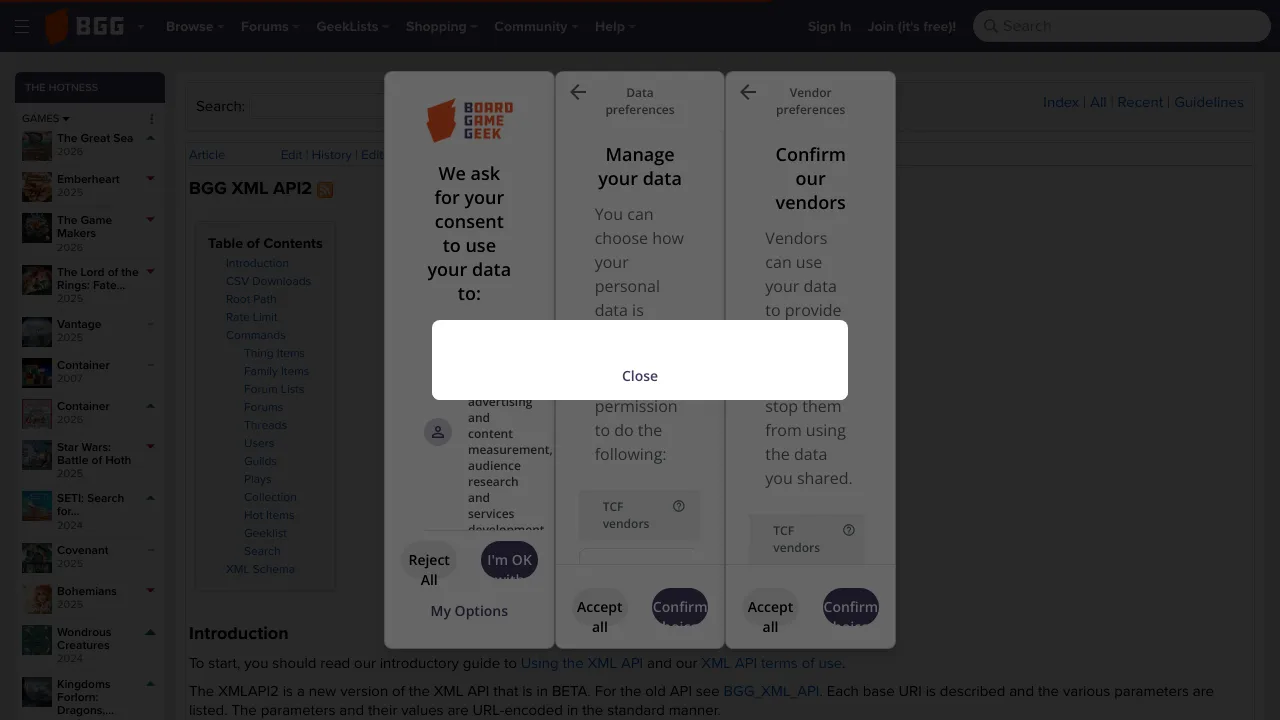The image size is (1280, 720).
Task: Follow 'XML API terms of use' link
Action: 772,663
